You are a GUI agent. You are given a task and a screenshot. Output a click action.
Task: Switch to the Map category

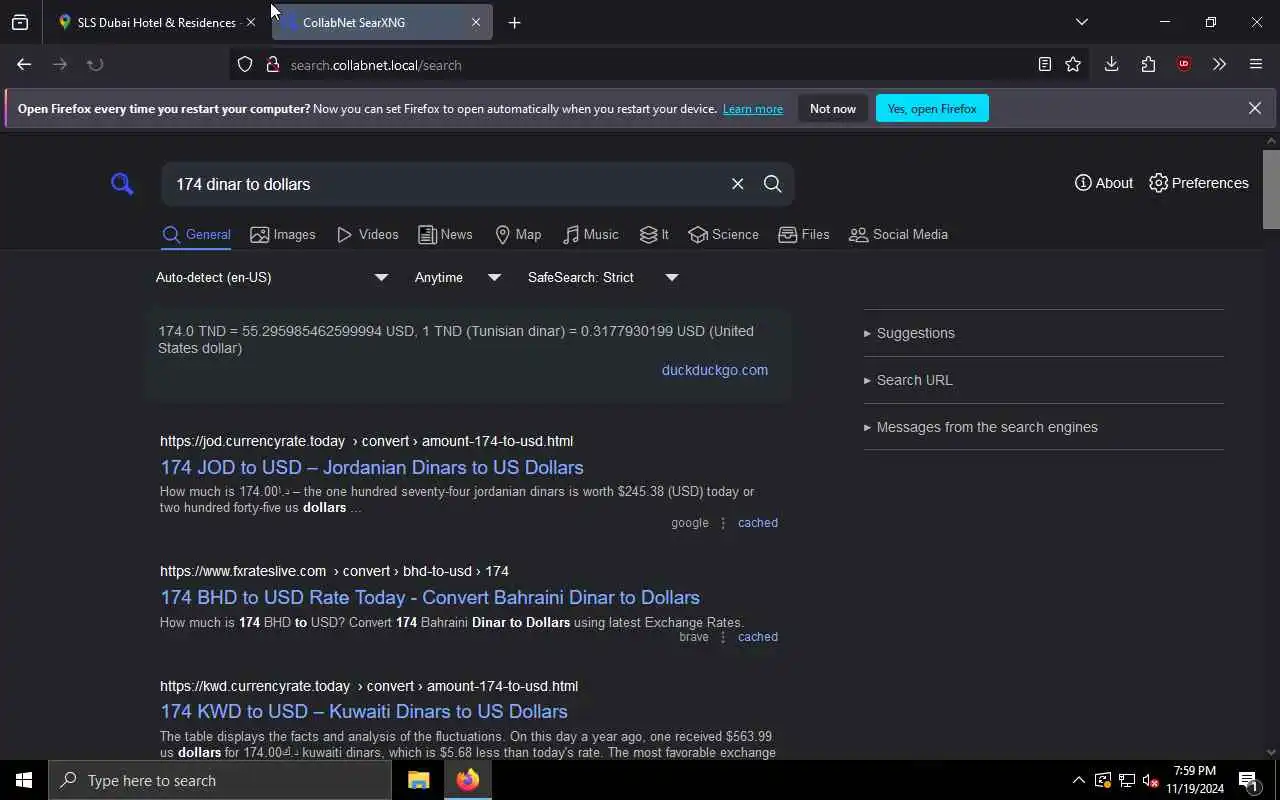coord(518,234)
